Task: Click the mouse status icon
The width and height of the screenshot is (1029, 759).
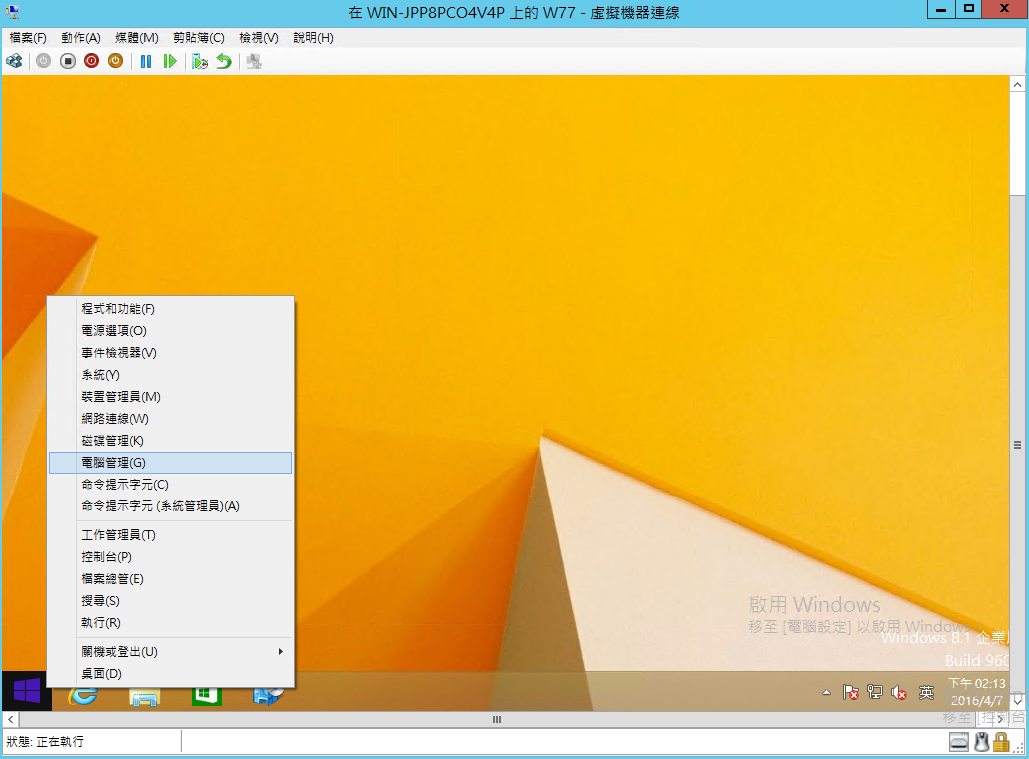Action: 982,742
